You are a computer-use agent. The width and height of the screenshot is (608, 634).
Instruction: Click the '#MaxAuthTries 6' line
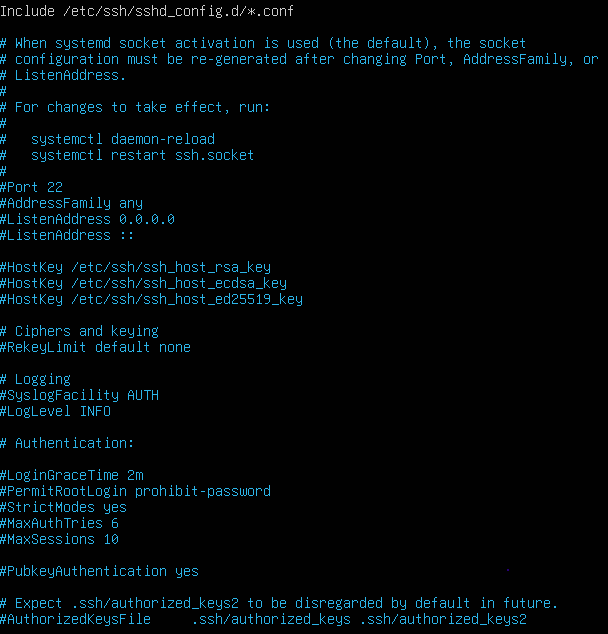point(59,523)
